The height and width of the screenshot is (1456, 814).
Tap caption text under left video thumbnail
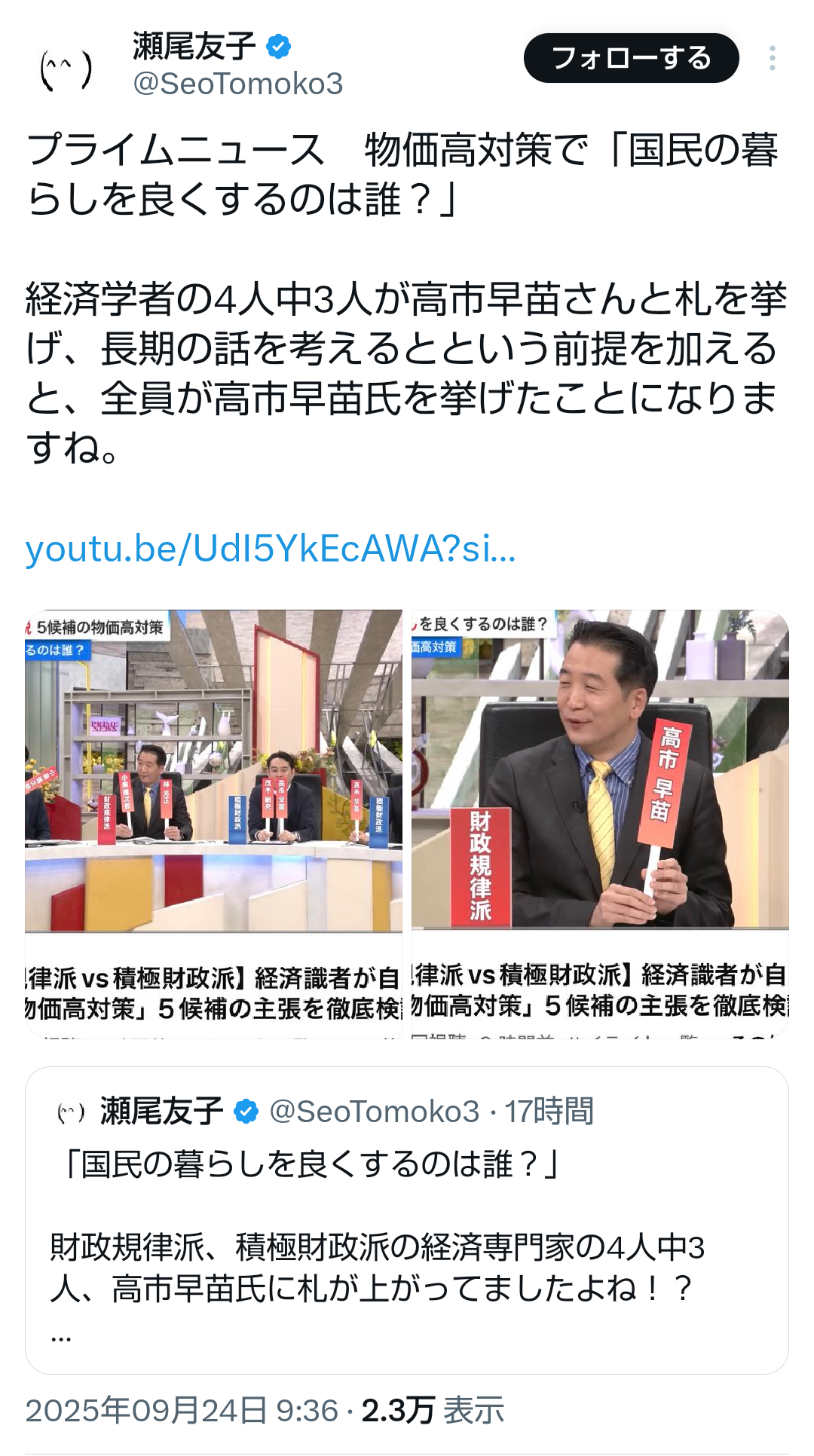pyautogui.click(x=213, y=993)
